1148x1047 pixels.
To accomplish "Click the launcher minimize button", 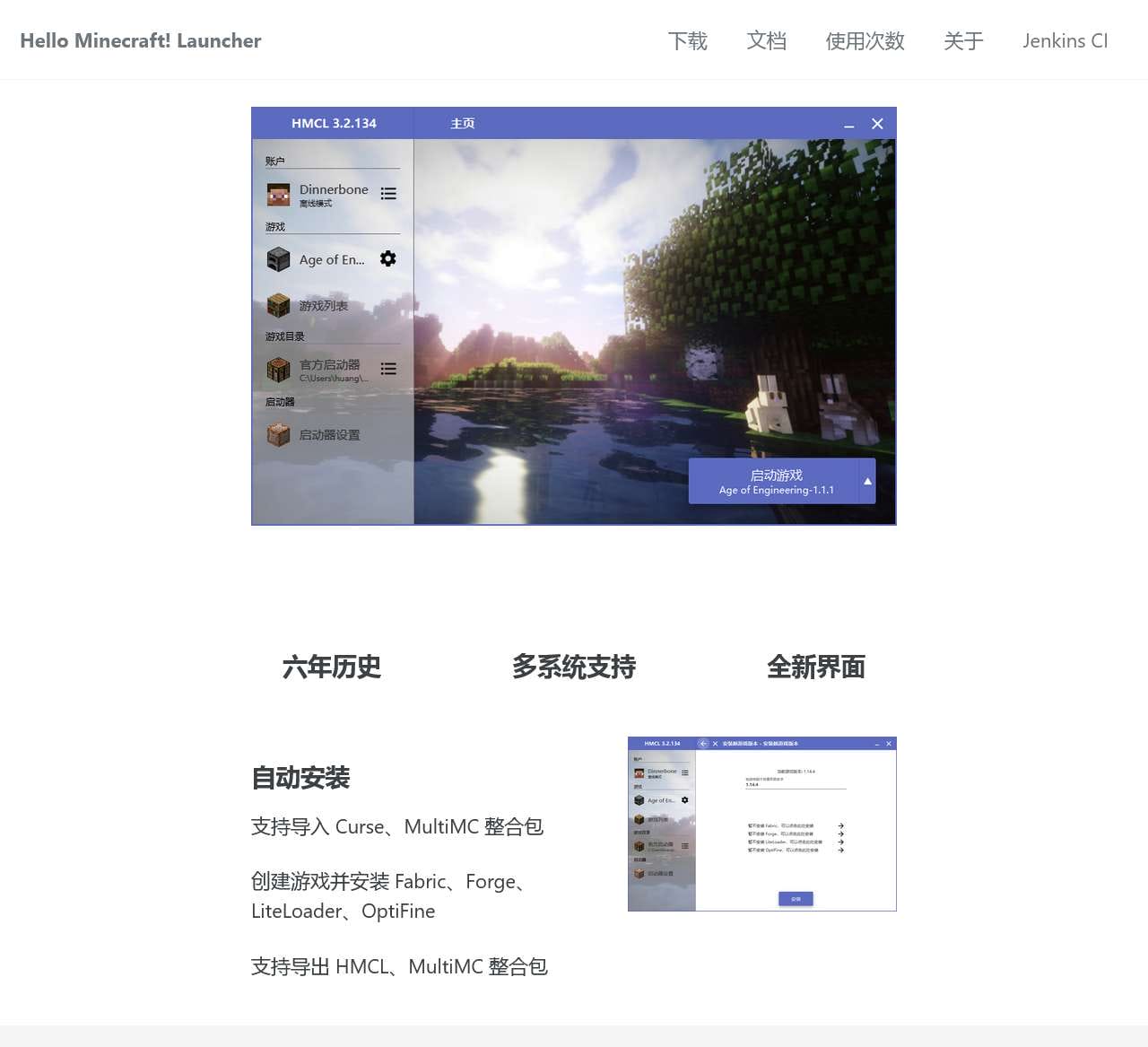I will 848,125.
